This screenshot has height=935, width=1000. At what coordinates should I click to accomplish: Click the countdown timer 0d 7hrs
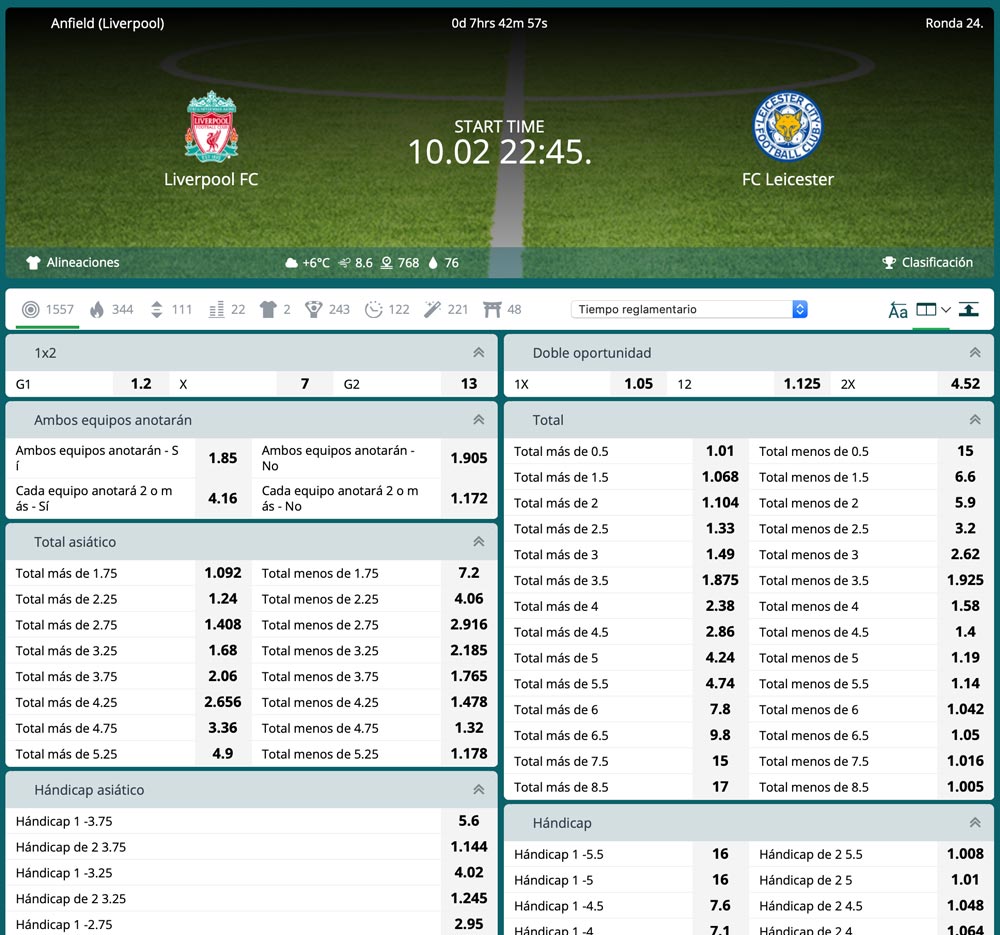click(499, 24)
